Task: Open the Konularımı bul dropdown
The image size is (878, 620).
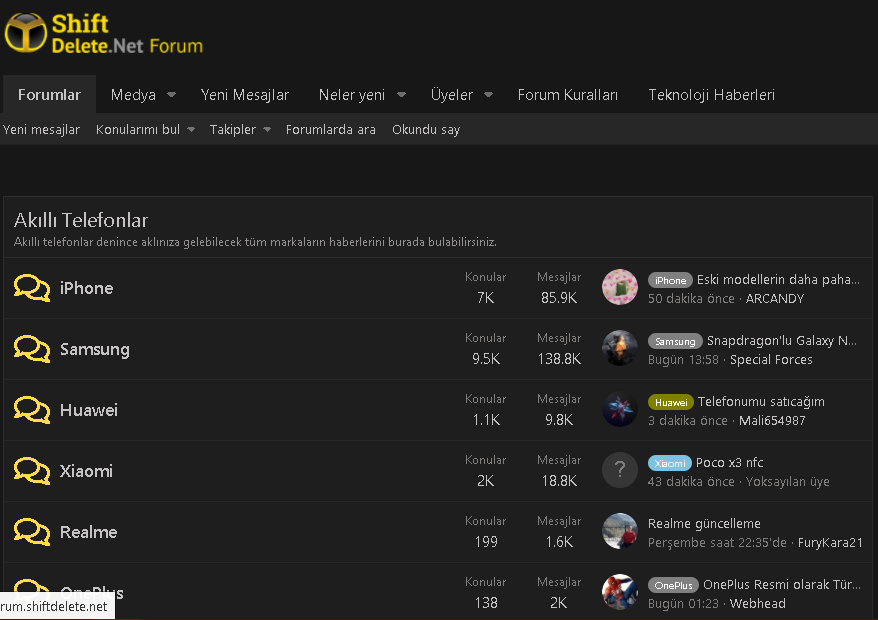Action: point(190,130)
